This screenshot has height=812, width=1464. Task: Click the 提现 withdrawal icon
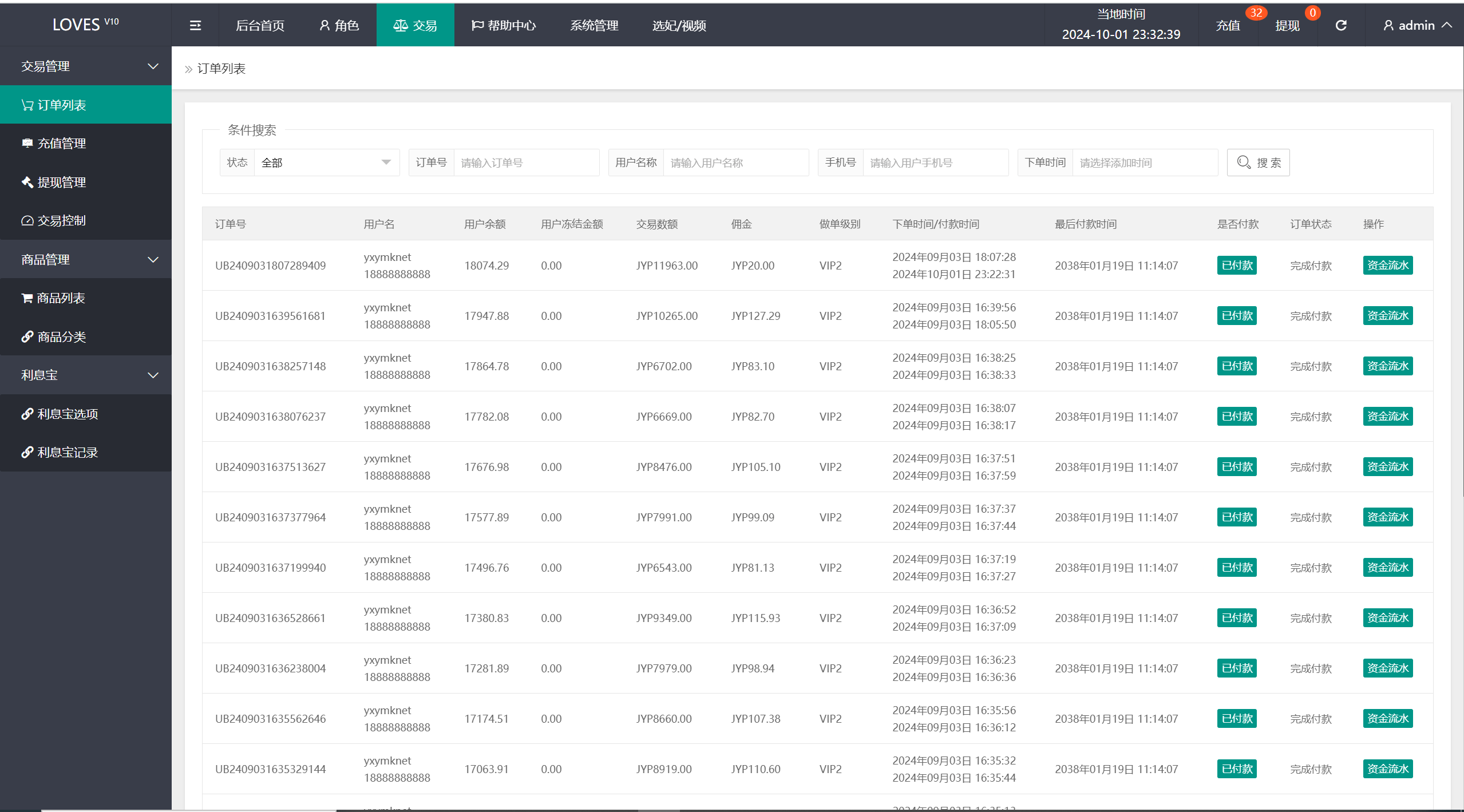[1289, 26]
